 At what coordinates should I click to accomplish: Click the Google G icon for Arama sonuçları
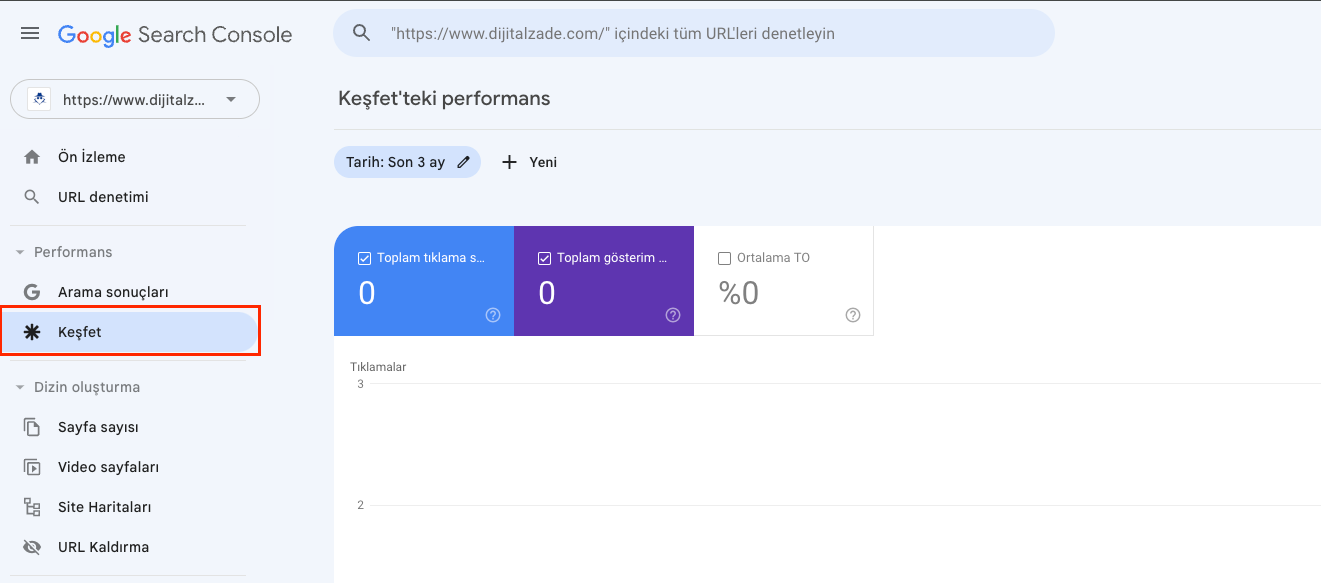click(32, 292)
